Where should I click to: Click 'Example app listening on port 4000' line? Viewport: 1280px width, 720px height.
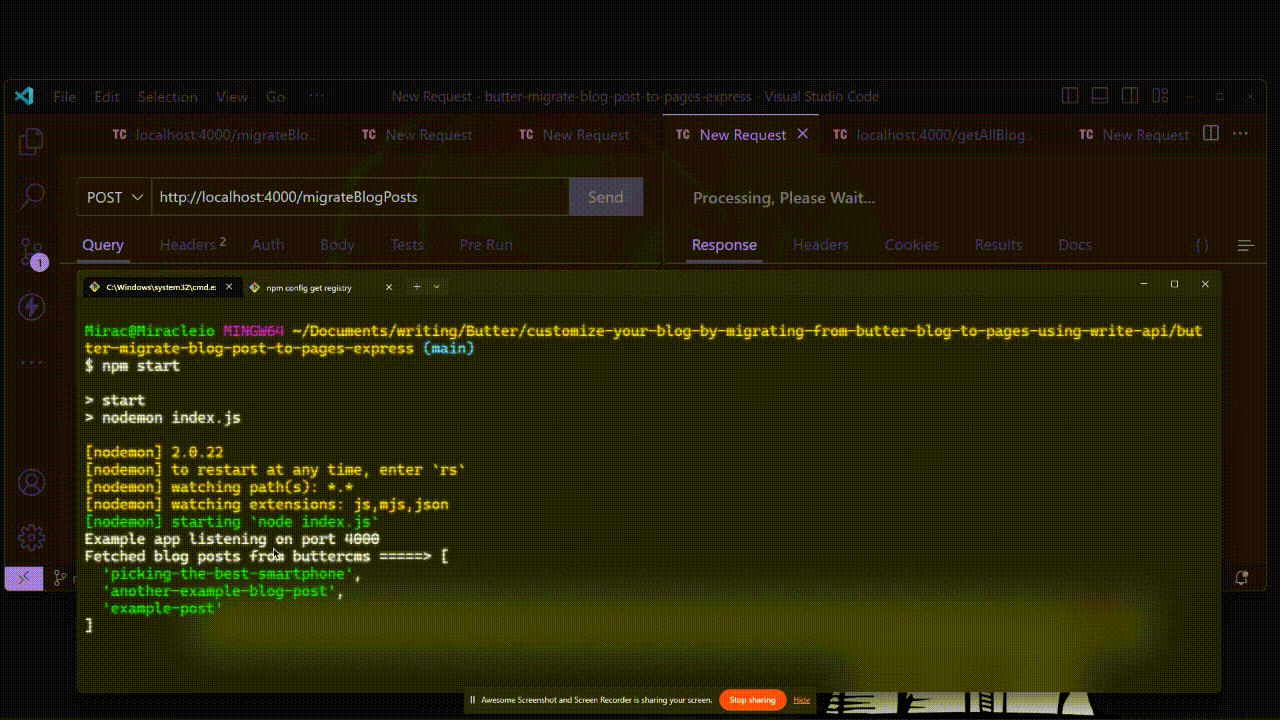click(x=232, y=539)
